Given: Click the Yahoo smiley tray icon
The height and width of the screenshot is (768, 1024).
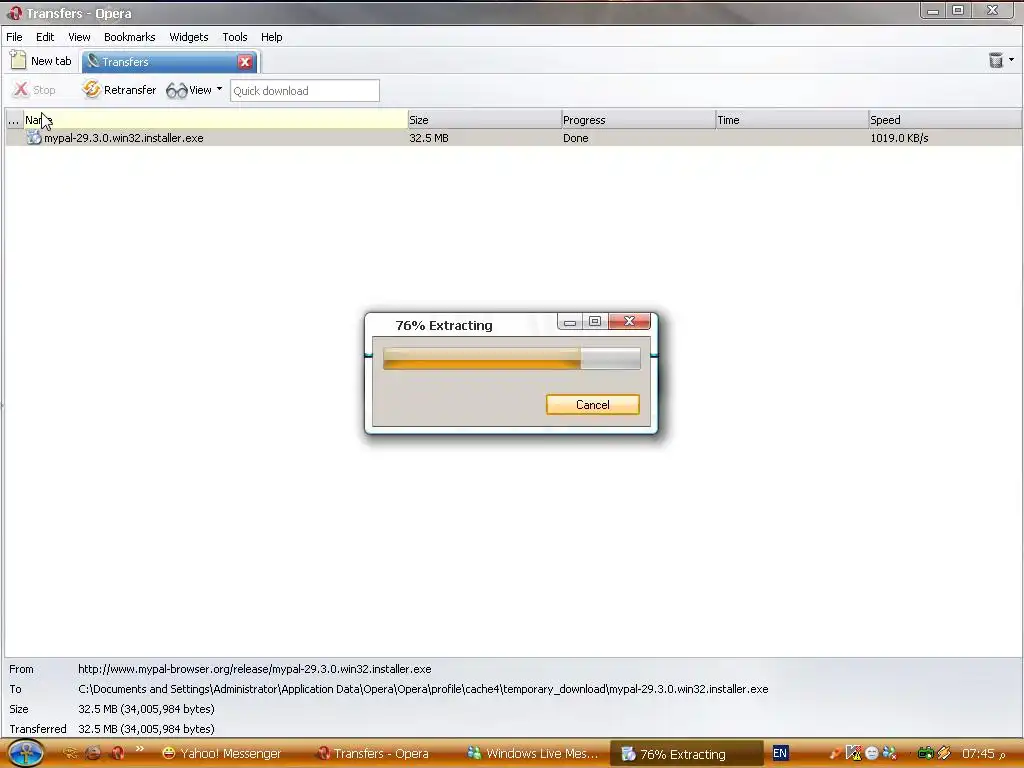Looking at the screenshot, I should click(872, 753).
